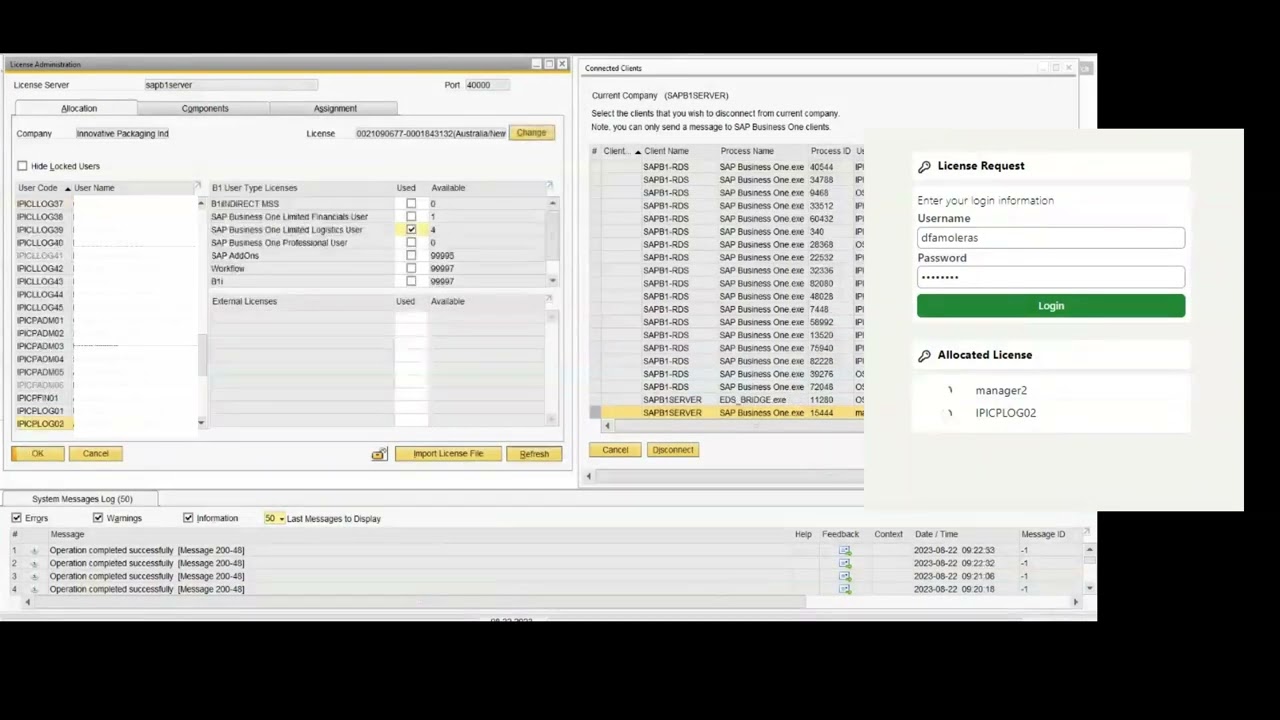Expand the user list table icon

pyautogui.click(x=197, y=187)
